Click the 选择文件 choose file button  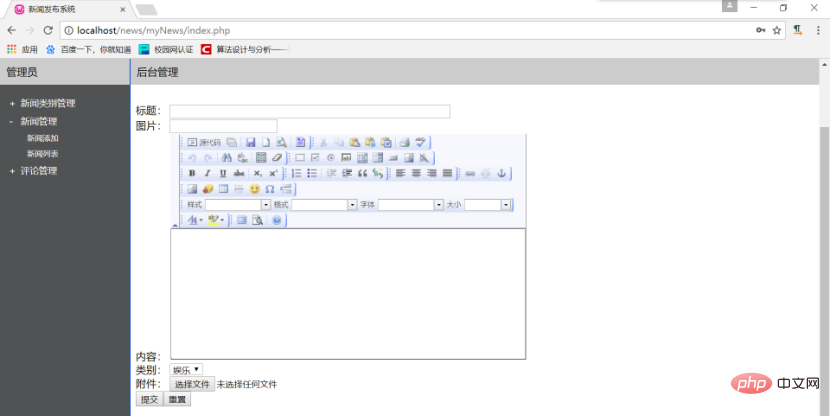tap(192, 384)
